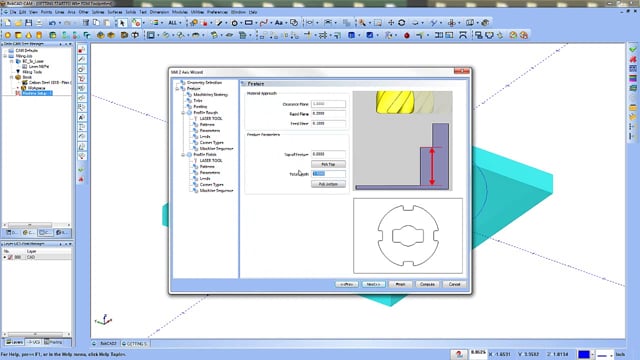The height and width of the screenshot is (360, 640).
Task: Click the circle drawing tool icon
Action: pyautogui.click(x=234, y=23)
